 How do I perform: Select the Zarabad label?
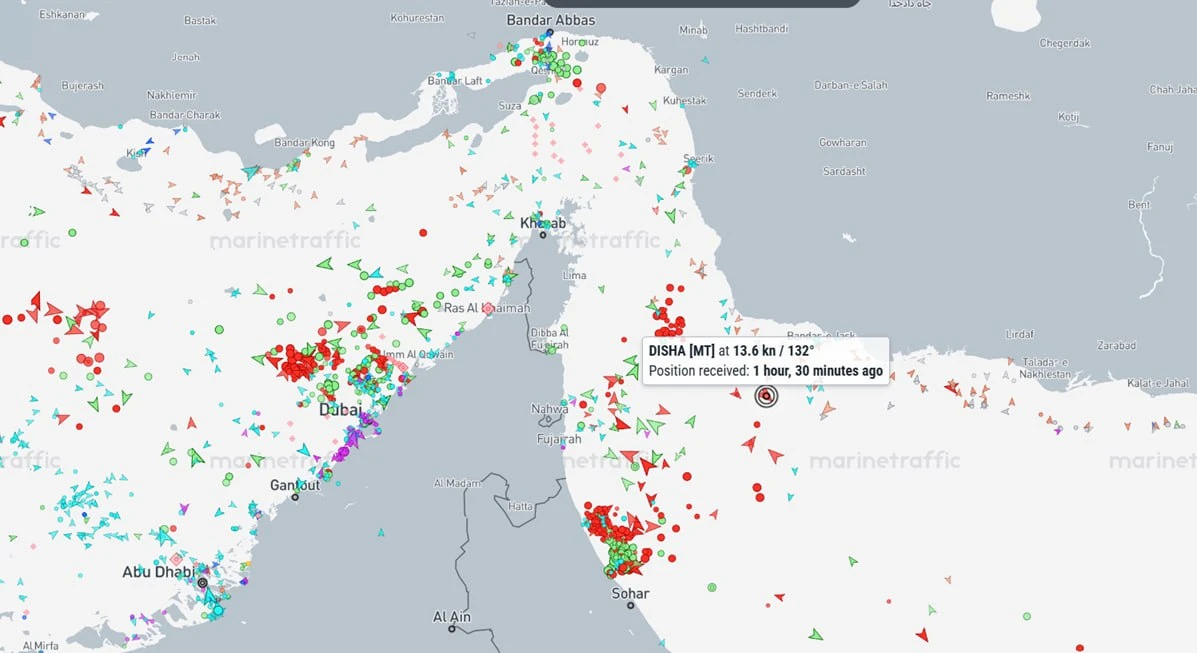pyautogui.click(x=1117, y=346)
